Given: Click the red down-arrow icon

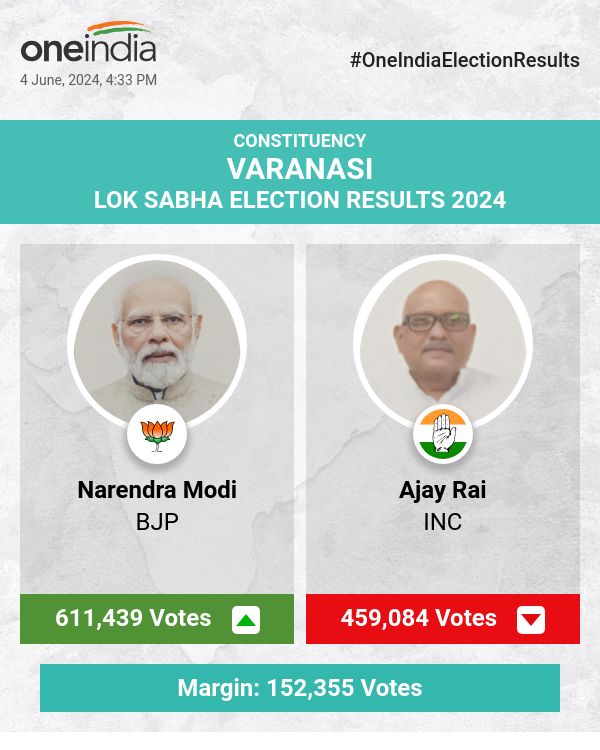Looking at the screenshot, I should [x=531, y=620].
